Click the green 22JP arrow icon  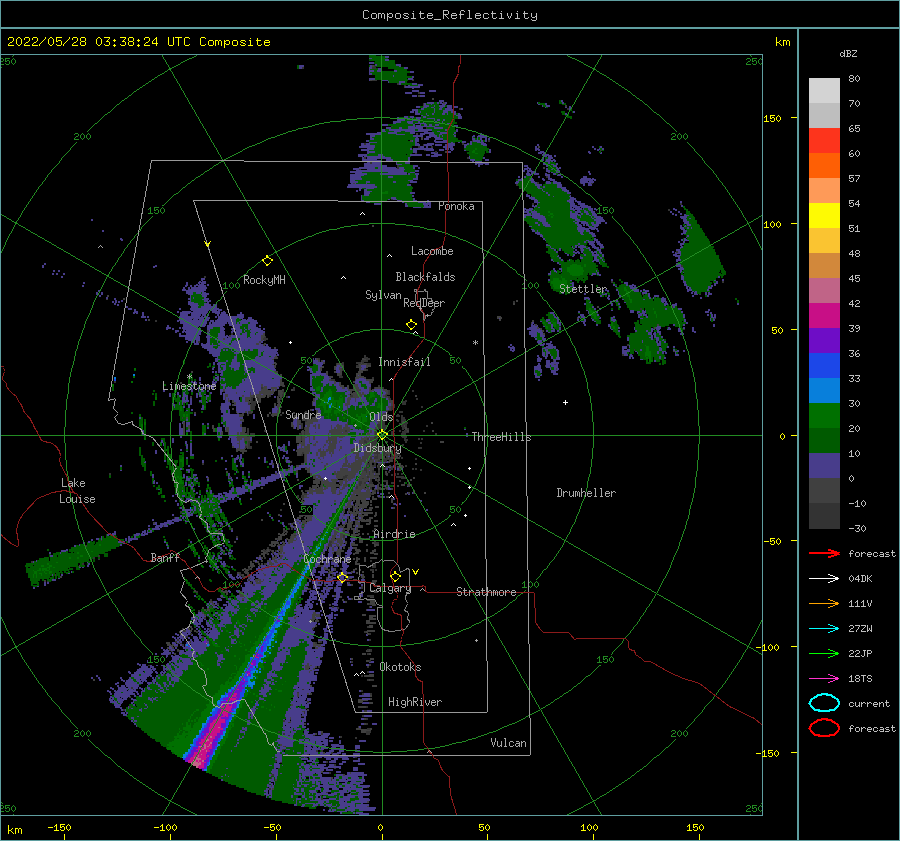[824, 653]
